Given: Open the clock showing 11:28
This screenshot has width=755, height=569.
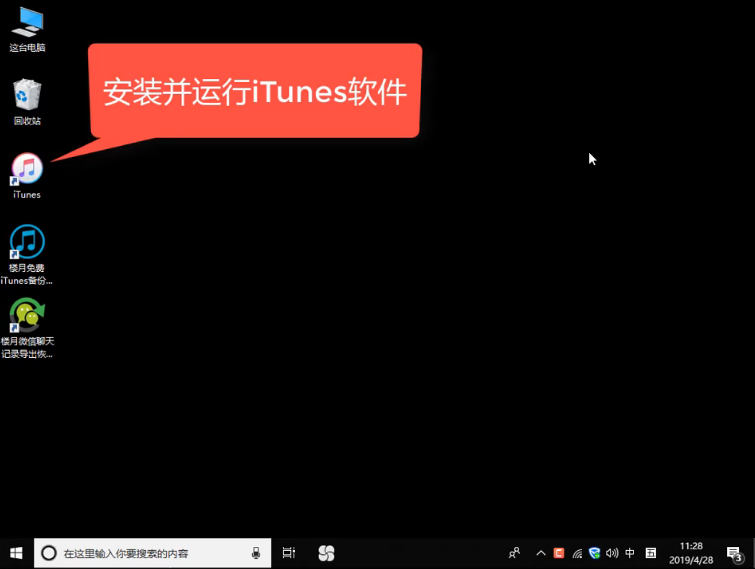Looking at the screenshot, I should (x=691, y=553).
